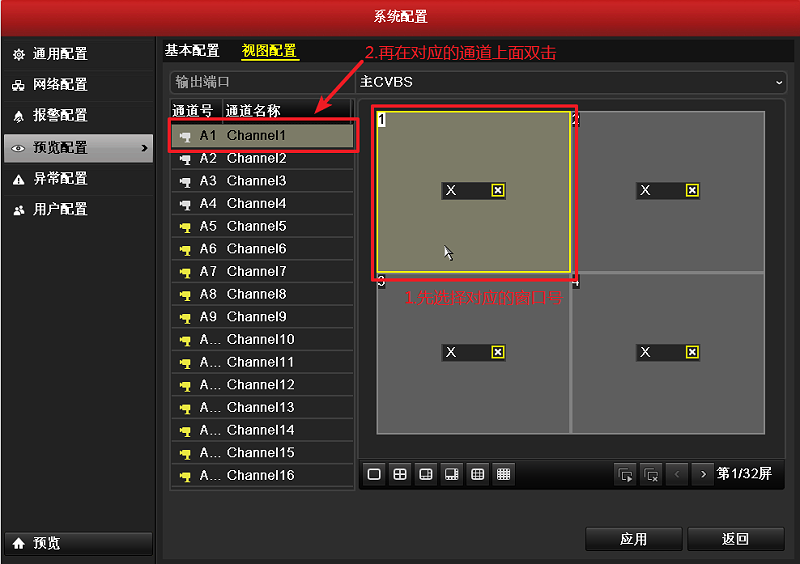Click the stop all preview icon
The height and width of the screenshot is (564, 800).
(x=652, y=474)
